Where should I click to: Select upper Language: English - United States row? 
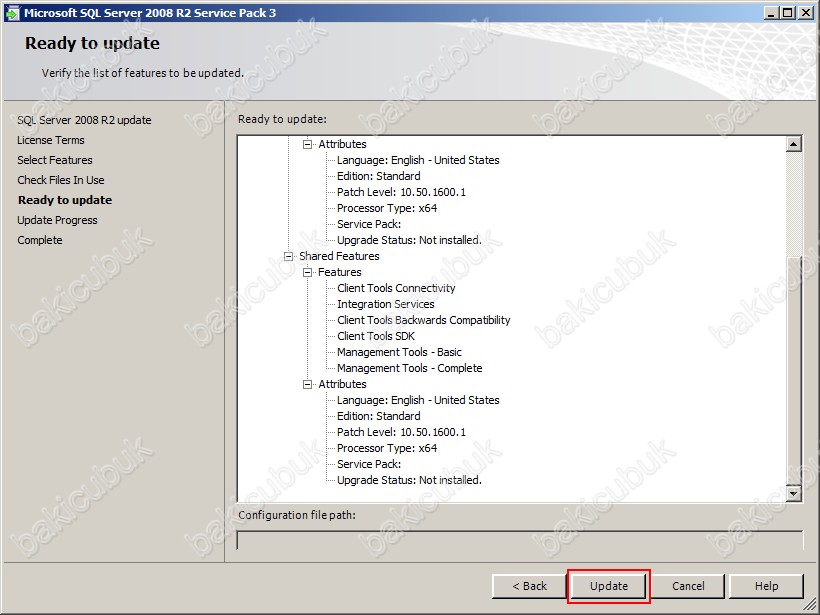point(418,160)
